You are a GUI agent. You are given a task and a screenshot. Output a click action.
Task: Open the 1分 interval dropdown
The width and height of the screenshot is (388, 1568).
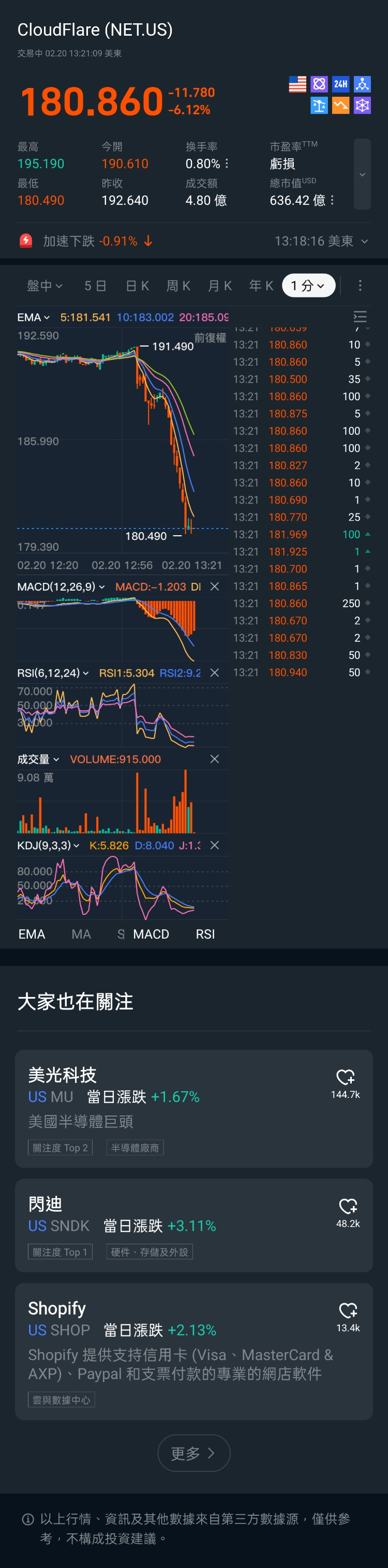point(308,285)
